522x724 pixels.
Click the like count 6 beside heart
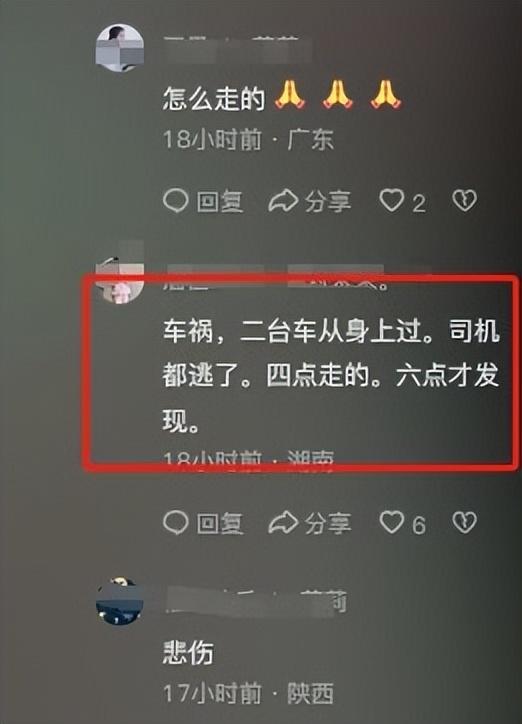pos(418,525)
